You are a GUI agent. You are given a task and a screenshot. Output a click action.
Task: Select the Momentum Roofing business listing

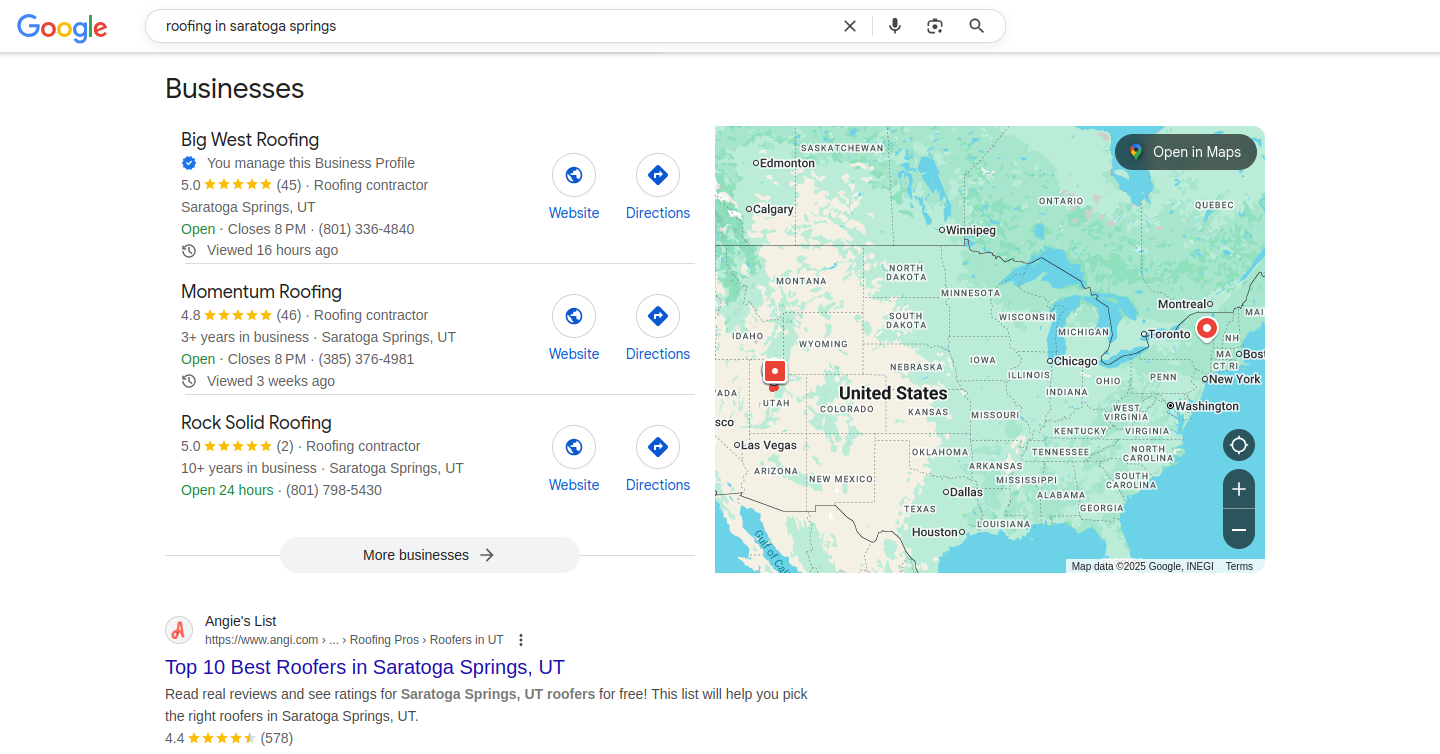tap(261, 292)
